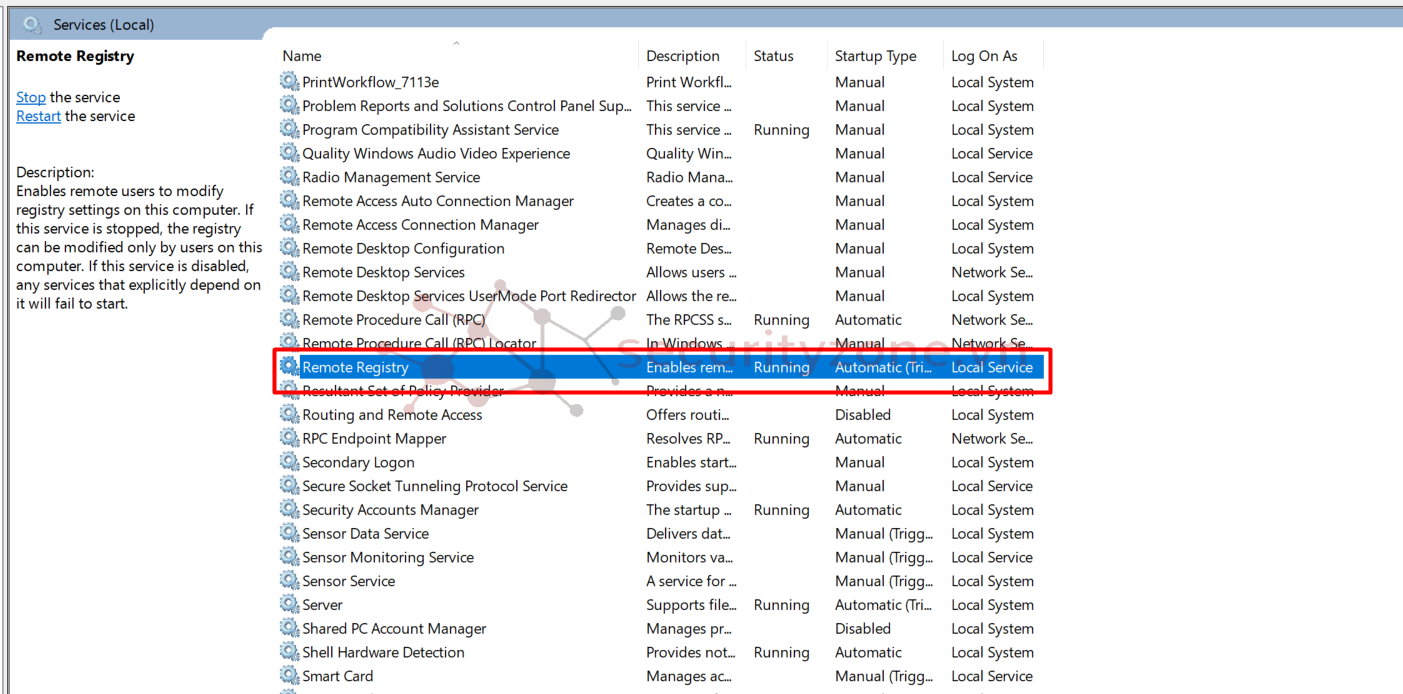Click the gear icon for Sensor Monitoring Service

[x=290, y=556]
